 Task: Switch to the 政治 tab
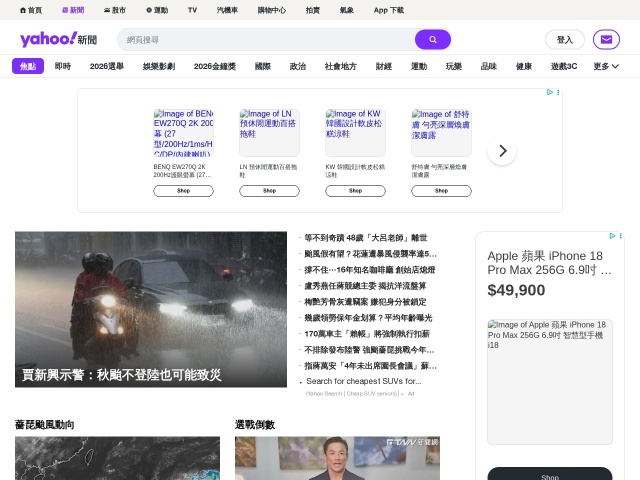(298, 66)
